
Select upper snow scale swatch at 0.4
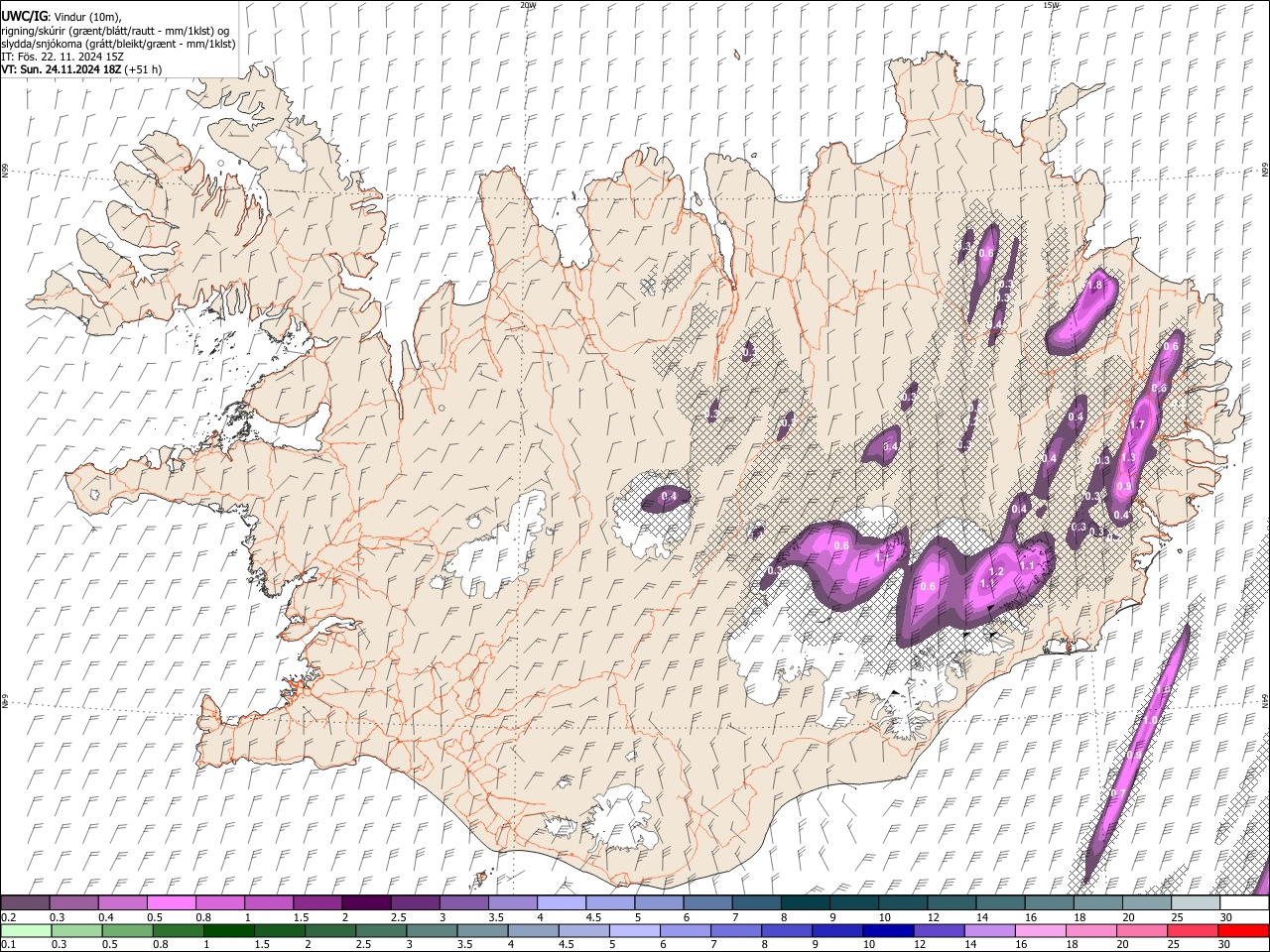122,903
